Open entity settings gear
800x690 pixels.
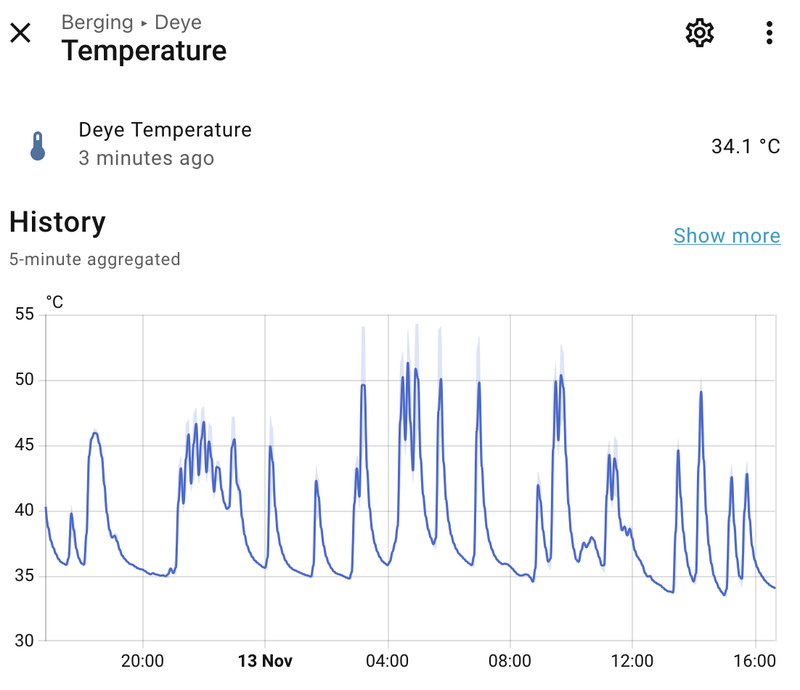699,33
